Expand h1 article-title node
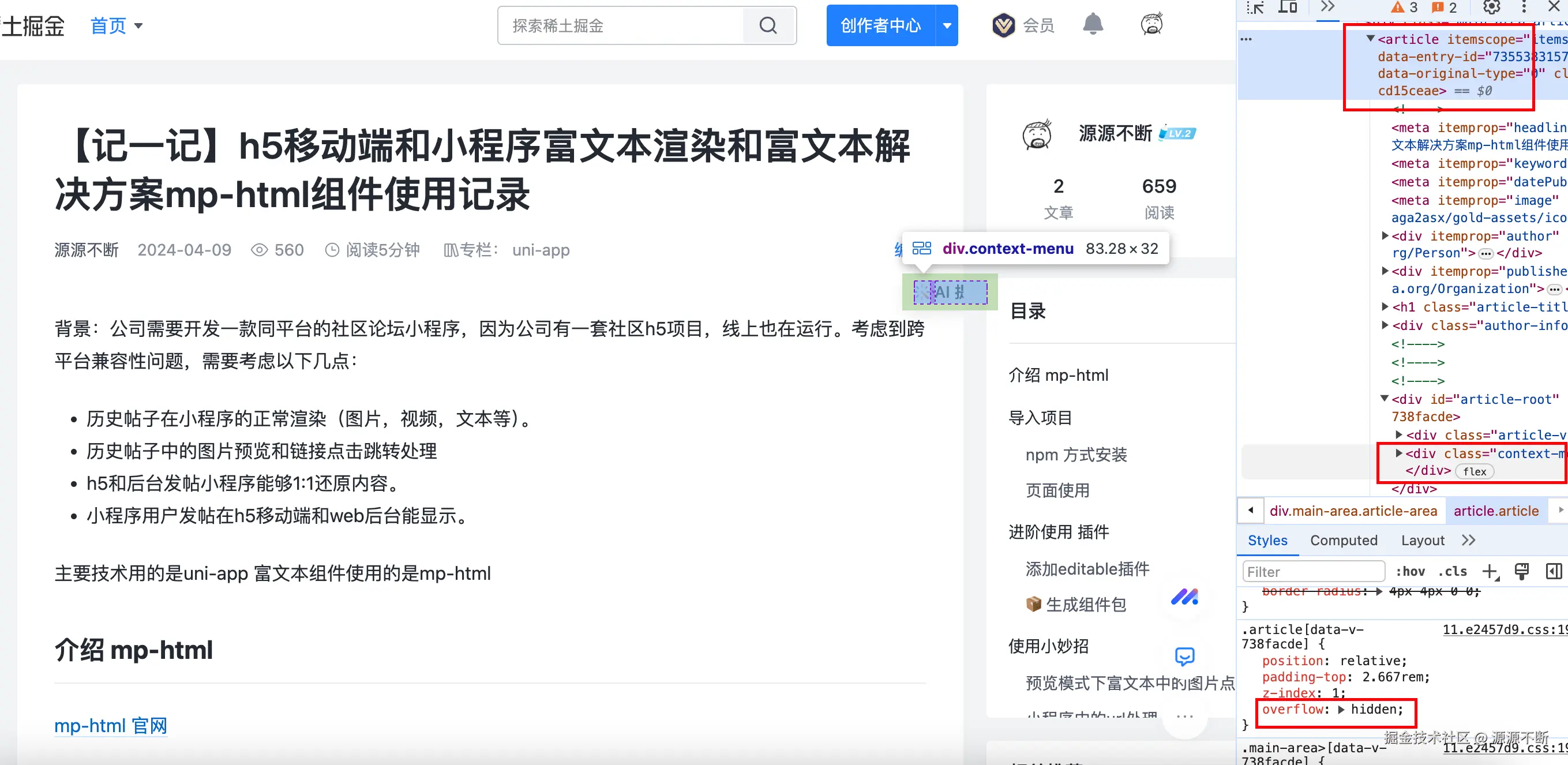 1385,307
